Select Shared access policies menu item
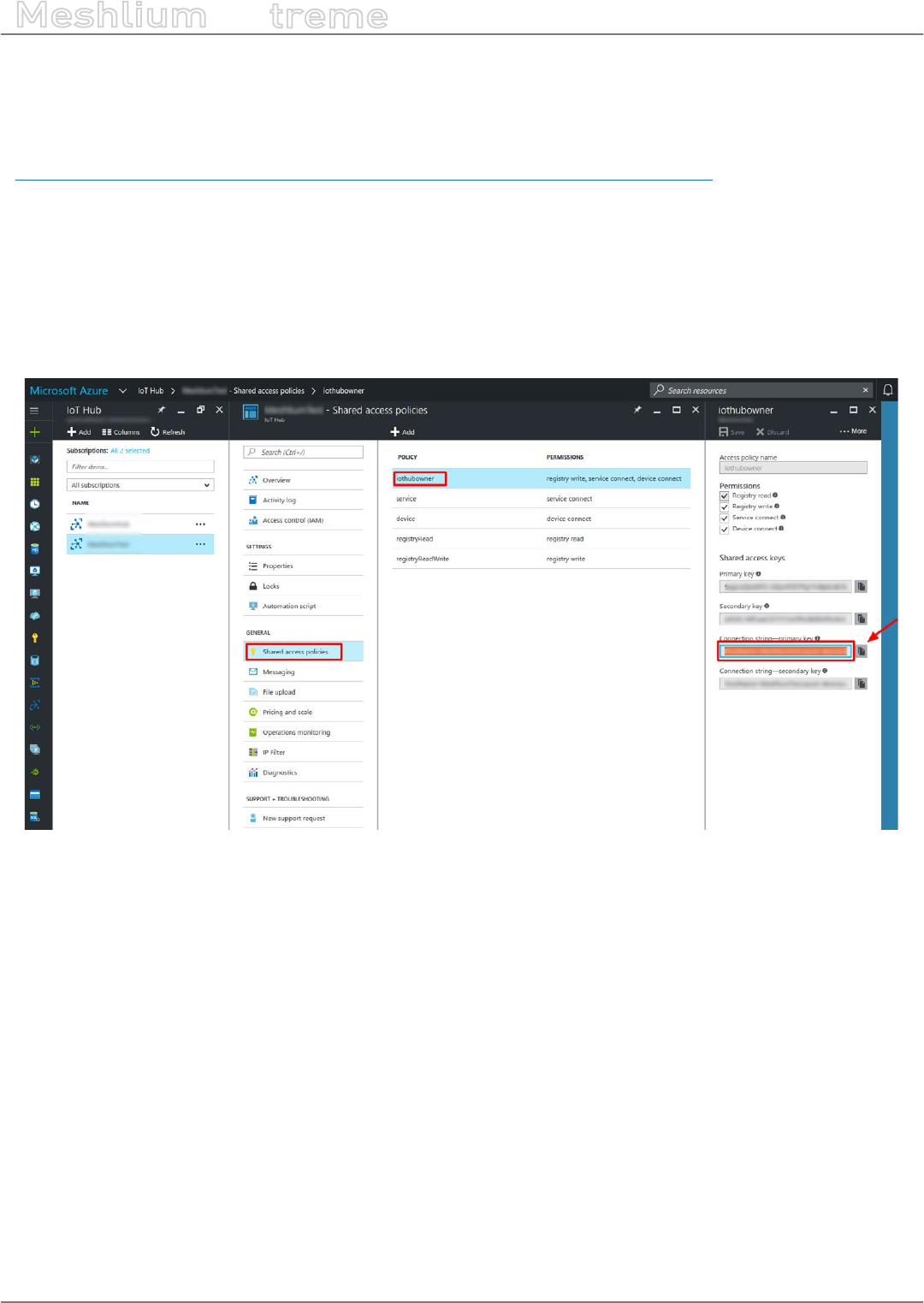The width and height of the screenshot is (924, 1303). point(304,652)
